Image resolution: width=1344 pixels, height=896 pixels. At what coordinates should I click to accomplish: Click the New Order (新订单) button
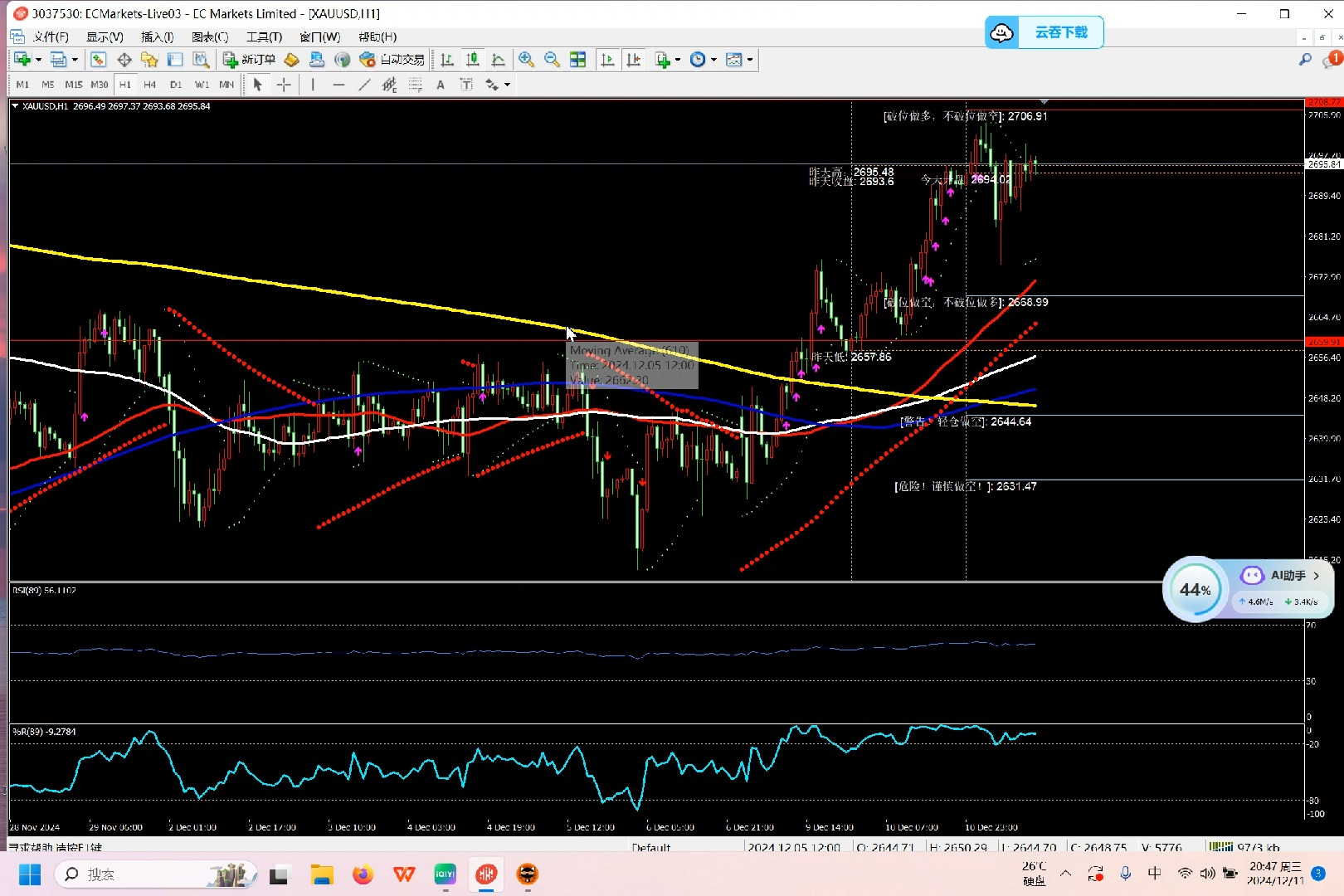tap(249, 60)
